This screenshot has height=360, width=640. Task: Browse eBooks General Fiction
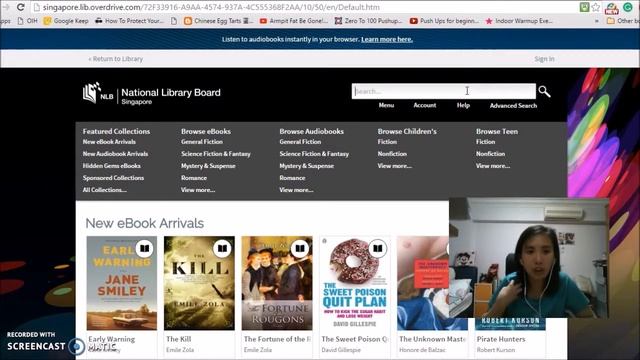click(x=202, y=142)
